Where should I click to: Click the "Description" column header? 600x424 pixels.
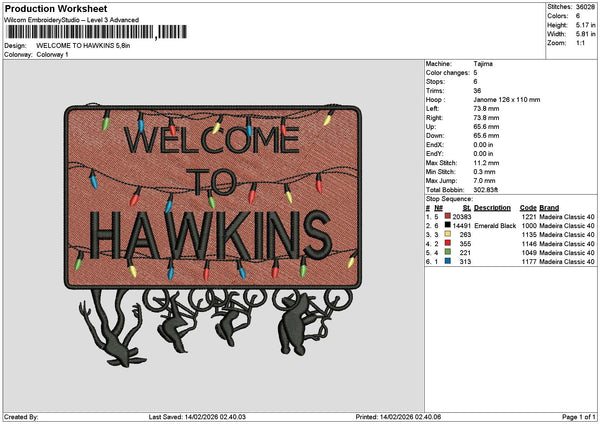point(492,208)
